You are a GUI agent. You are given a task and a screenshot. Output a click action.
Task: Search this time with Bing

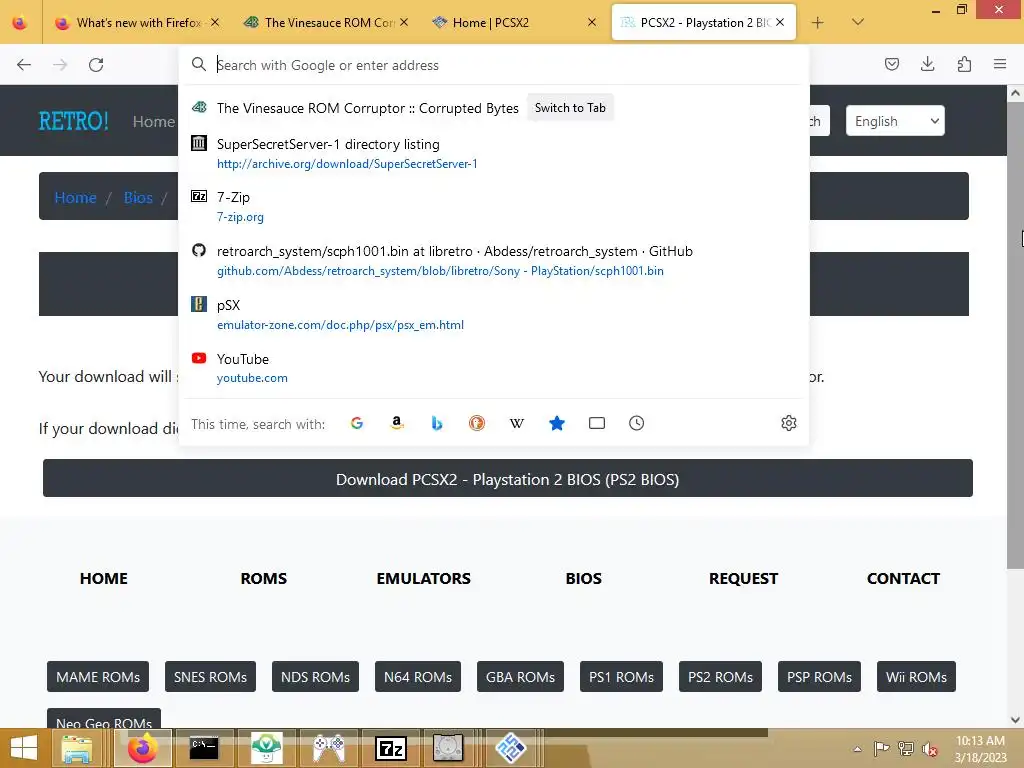pos(437,423)
